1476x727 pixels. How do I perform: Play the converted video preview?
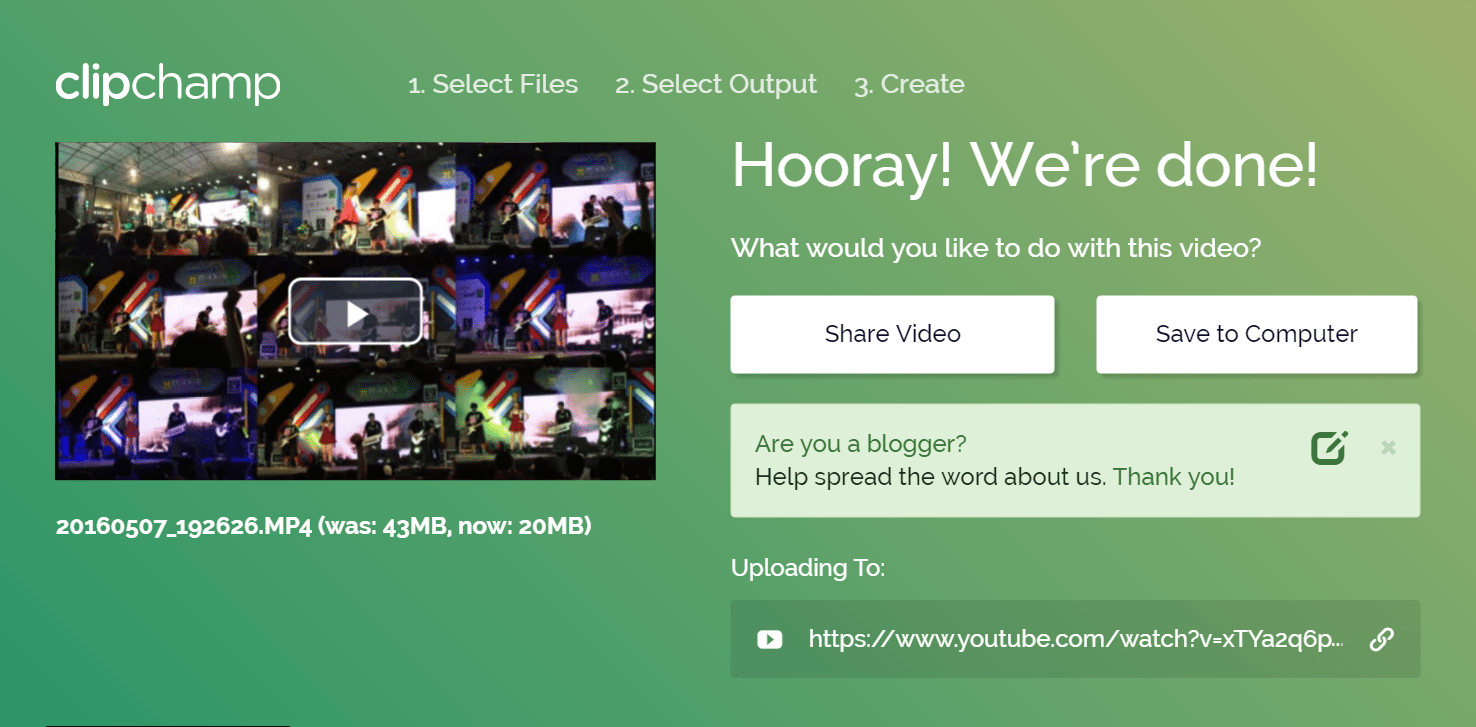[356, 312]
